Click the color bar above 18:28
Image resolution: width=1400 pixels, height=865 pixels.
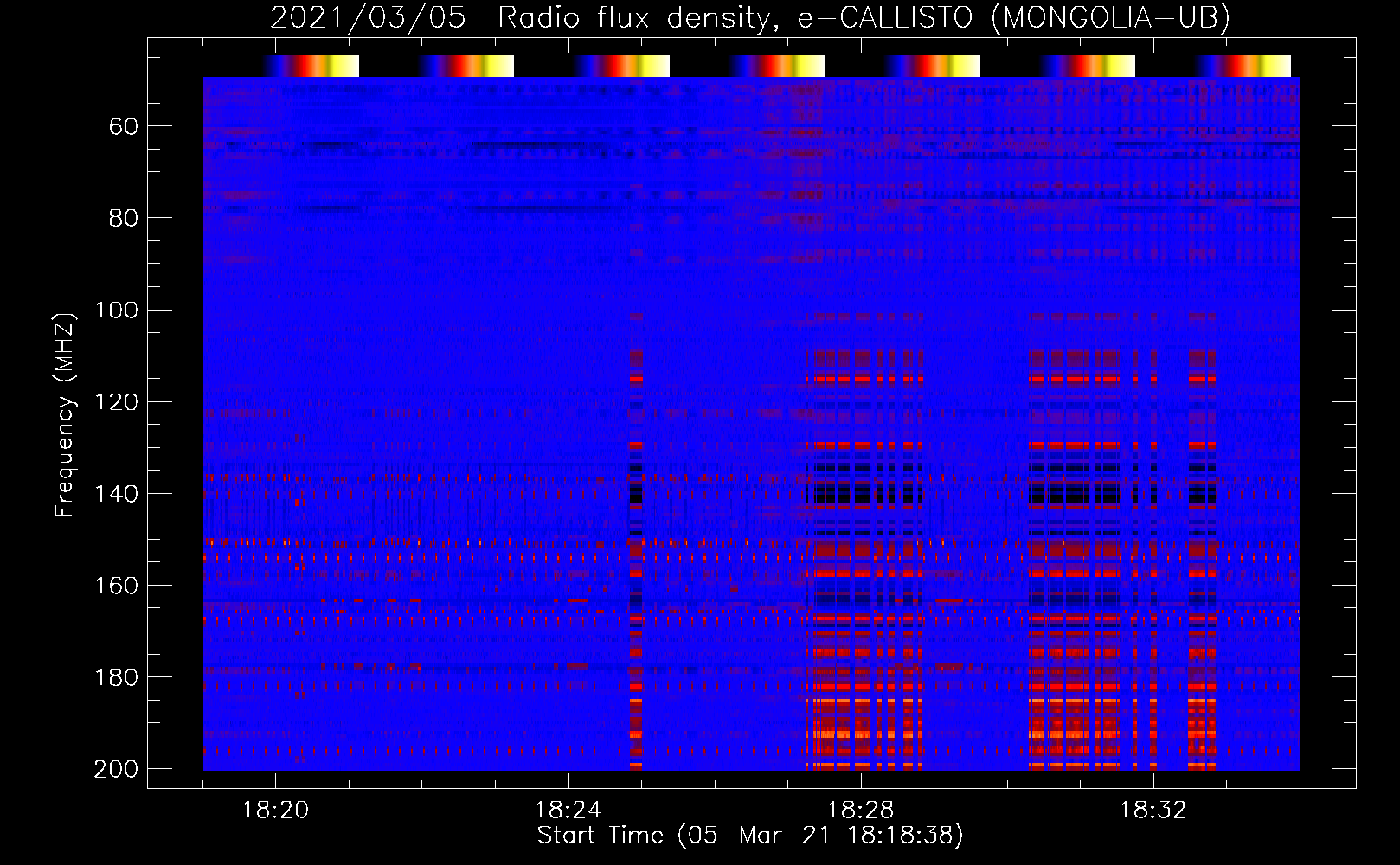(x=933, y=66)
